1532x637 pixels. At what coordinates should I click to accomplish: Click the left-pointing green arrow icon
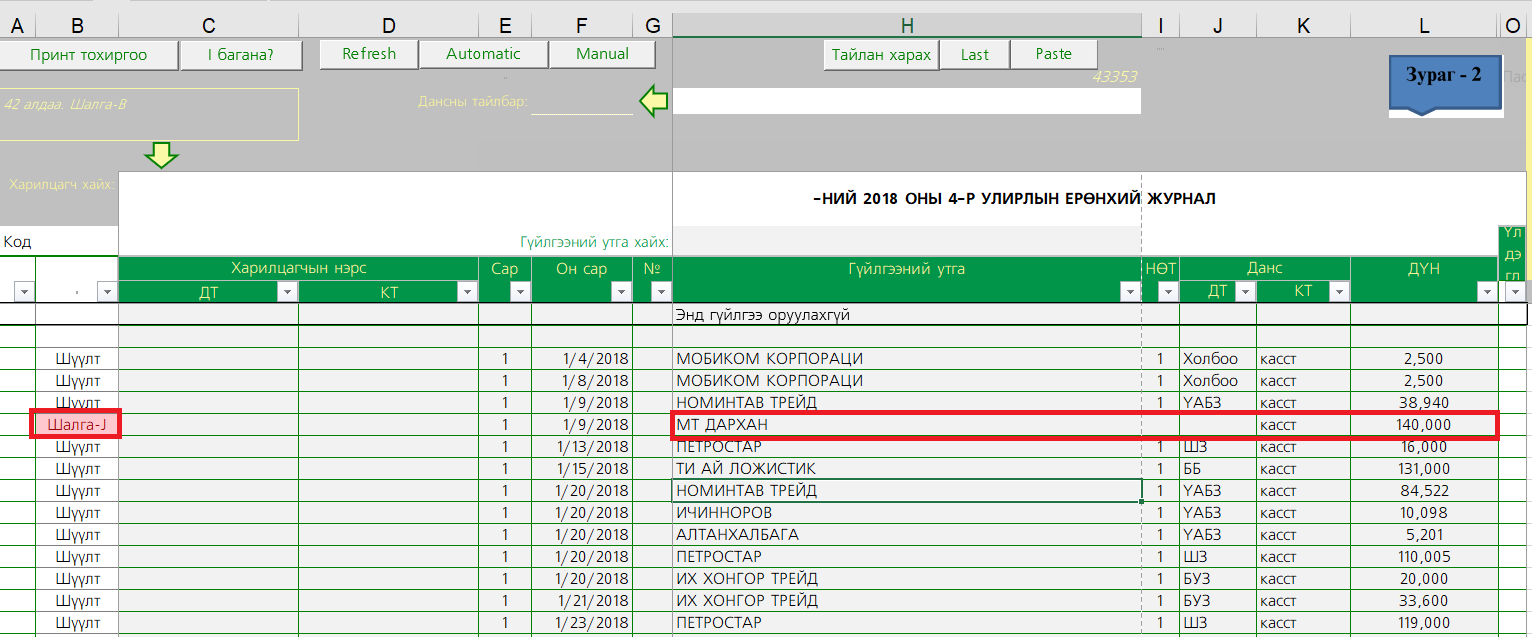pos(654,101)
